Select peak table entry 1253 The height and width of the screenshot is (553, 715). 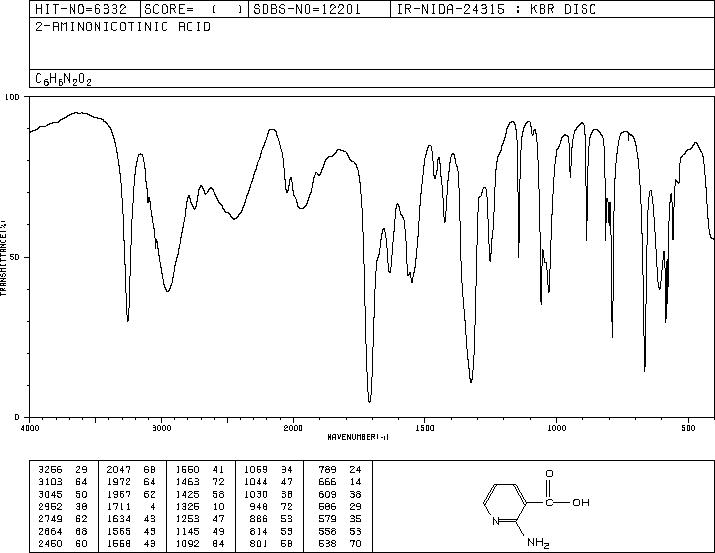tap(187, 519)
